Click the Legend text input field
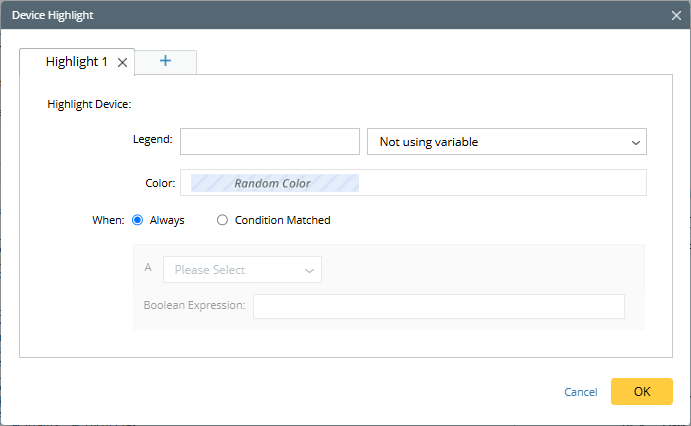Viewport: 691px width, 426px height. 269,142
